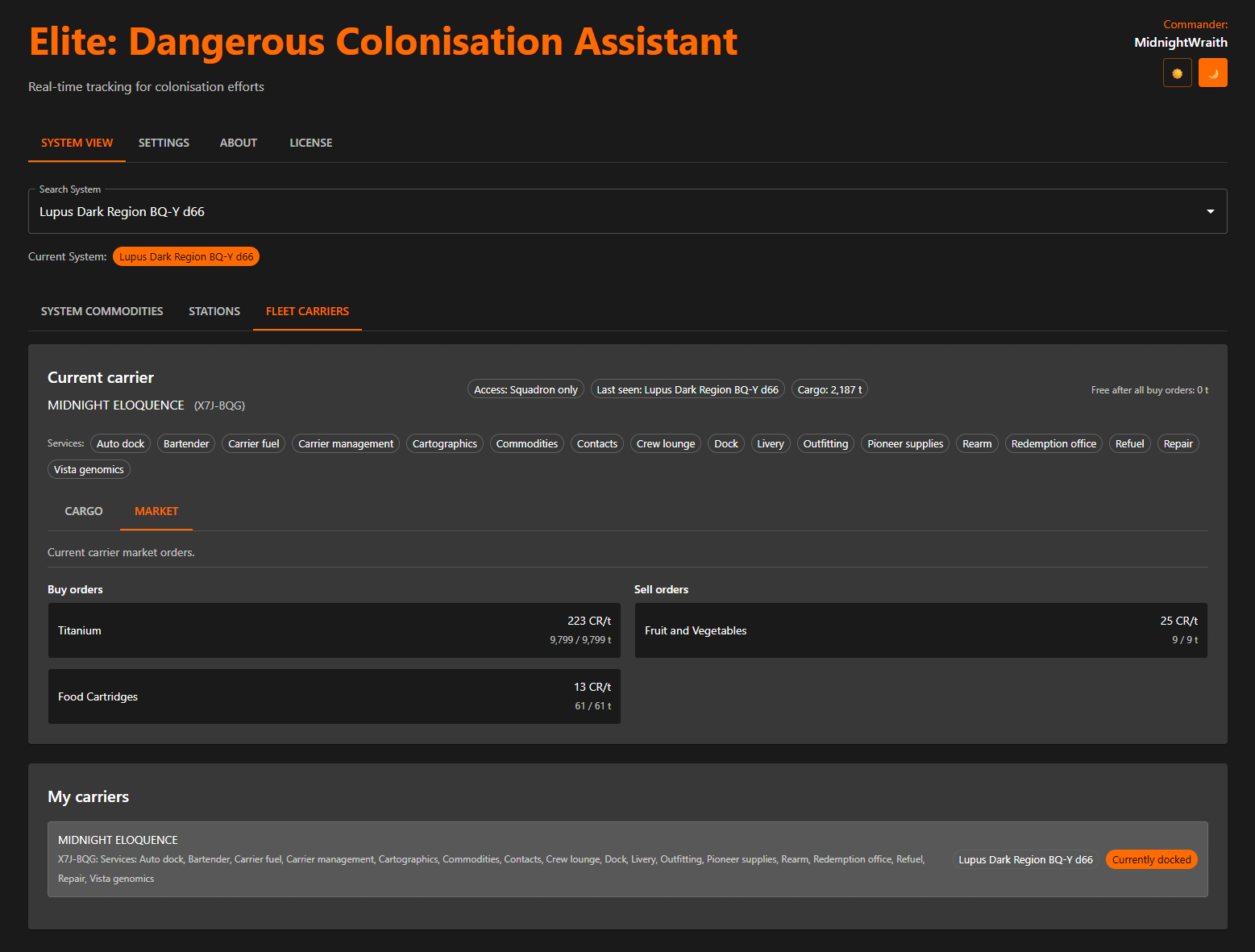The width and height of the screenshot is (1255, 952).
Task: Select the CARGO tab of the carrier
Action: tap(83, 511)
